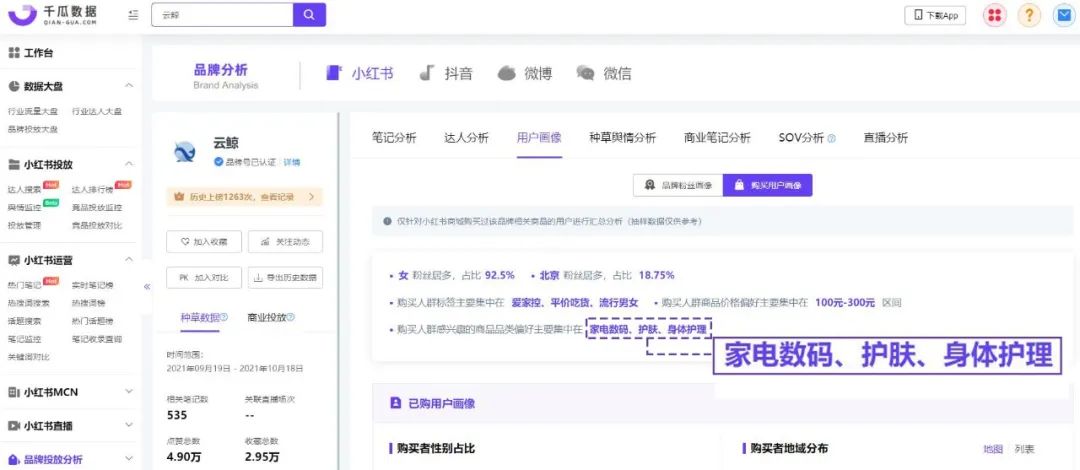
Task: Select the 微信 platform tab
Action: [x=604, y=73]
